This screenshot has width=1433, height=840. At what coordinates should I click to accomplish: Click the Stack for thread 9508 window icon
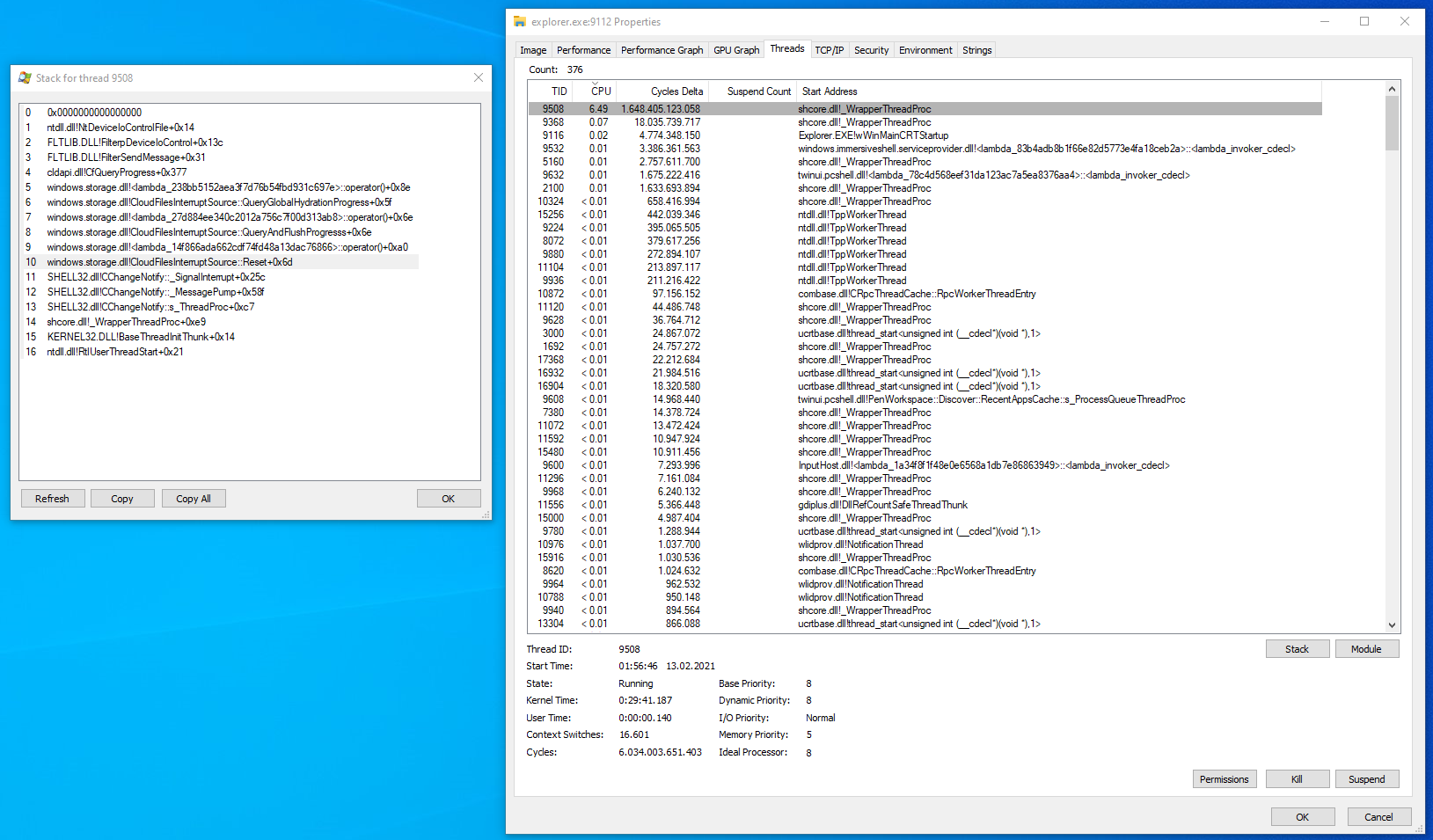point(25,78)
